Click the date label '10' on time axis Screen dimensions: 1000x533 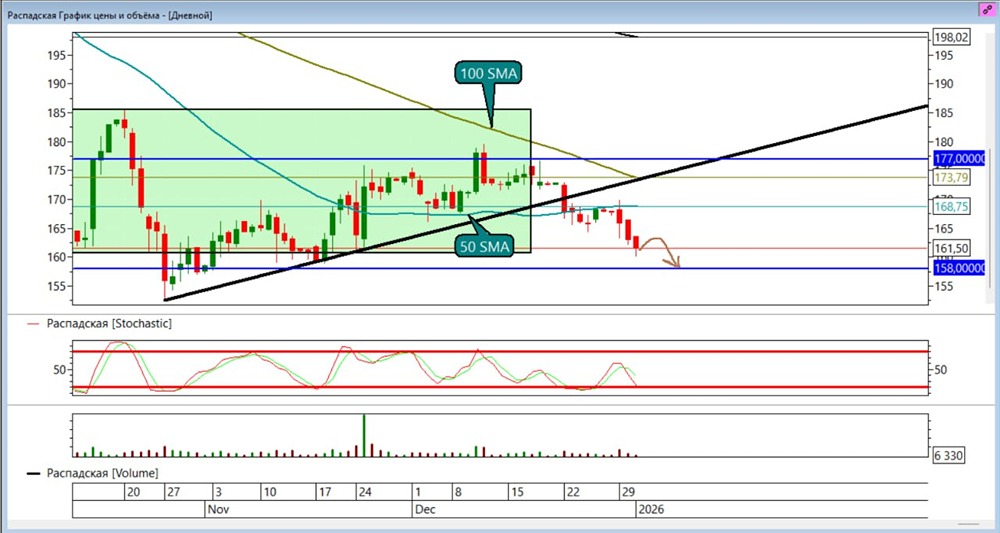[x=269, y=492]
